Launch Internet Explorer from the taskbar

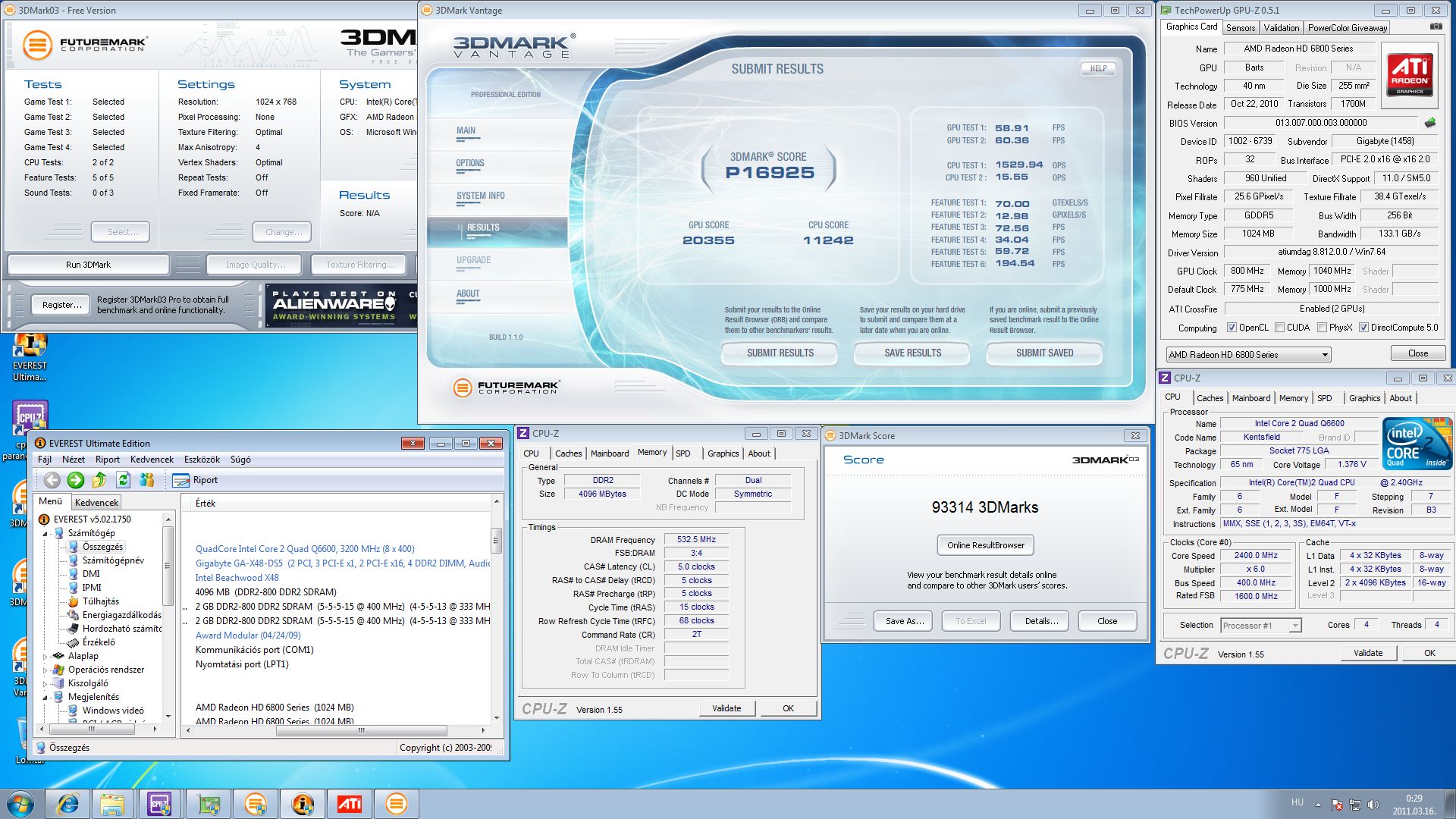[x=67, y=804]
